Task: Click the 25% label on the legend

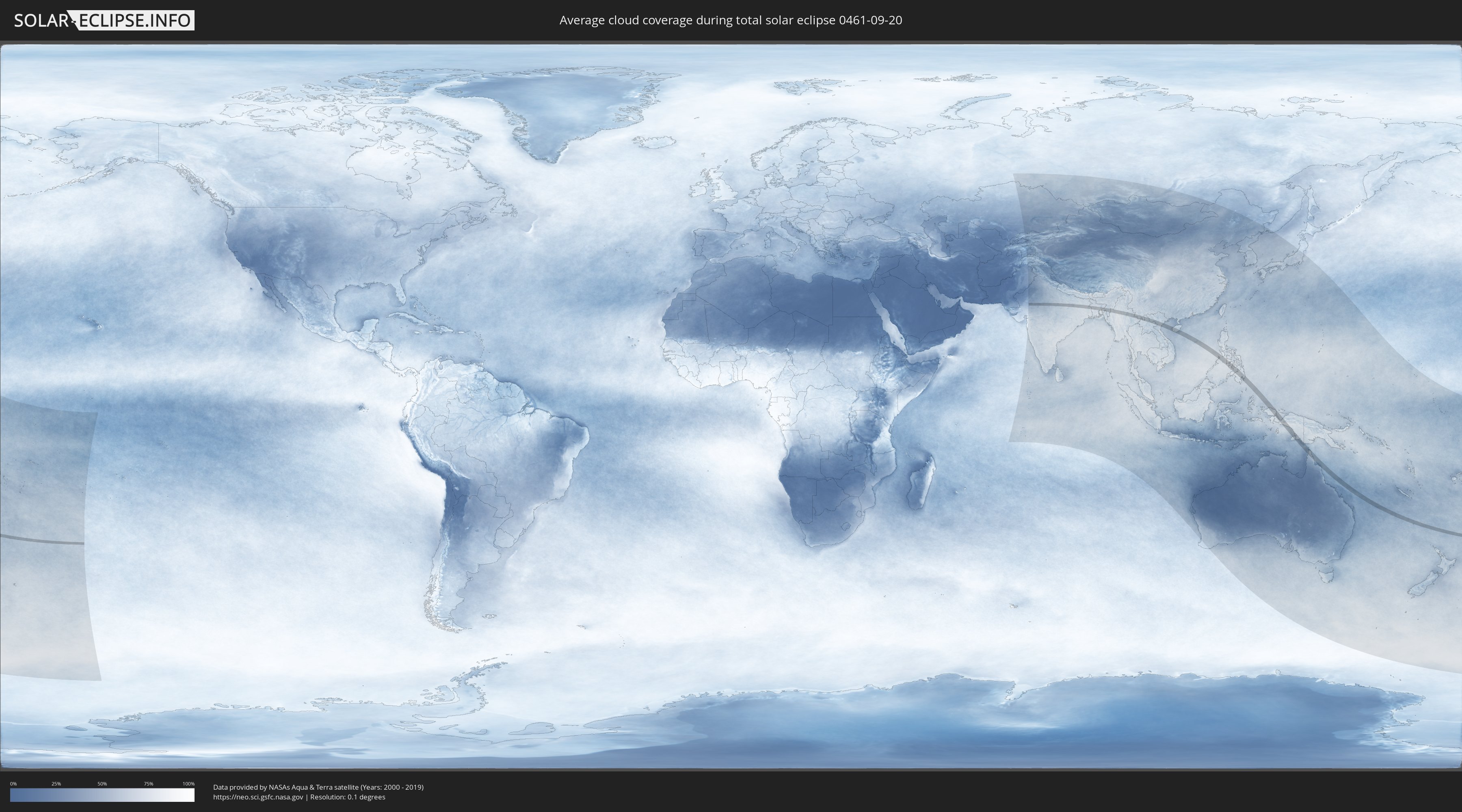Action: click(x=56, y=784)
